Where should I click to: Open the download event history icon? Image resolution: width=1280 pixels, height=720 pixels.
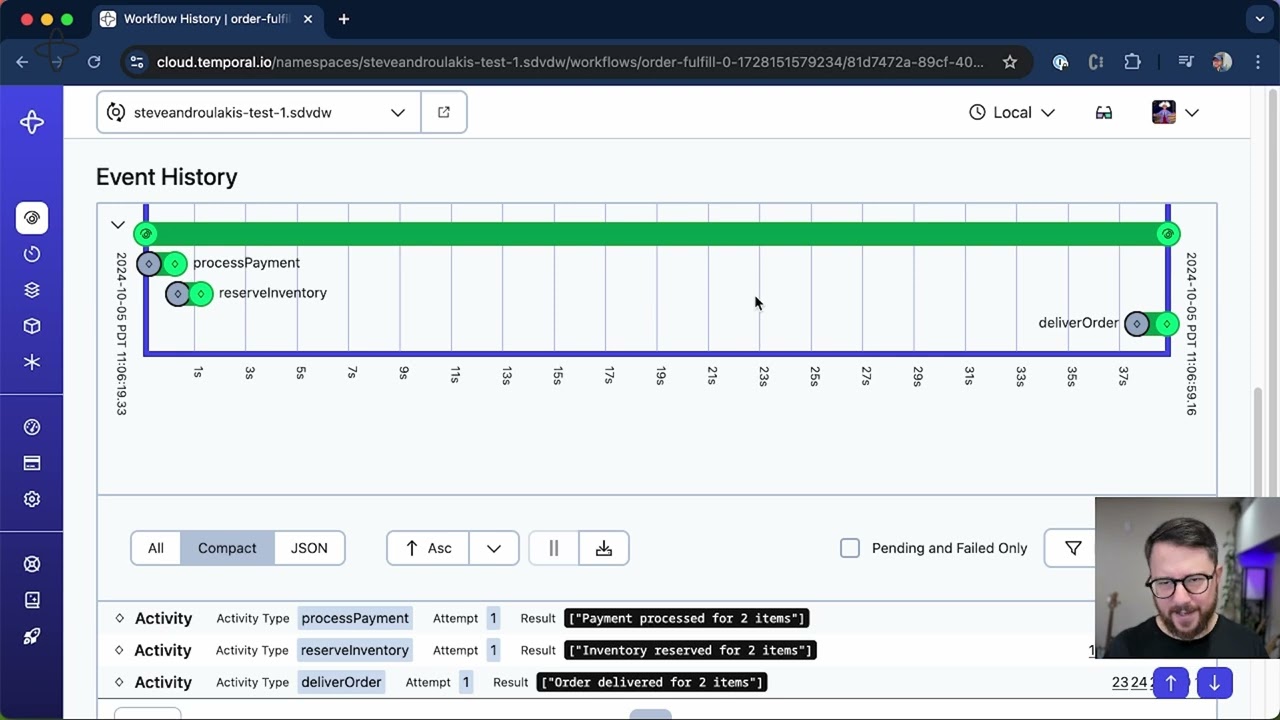pyautogui.click(x=604, y=548)
